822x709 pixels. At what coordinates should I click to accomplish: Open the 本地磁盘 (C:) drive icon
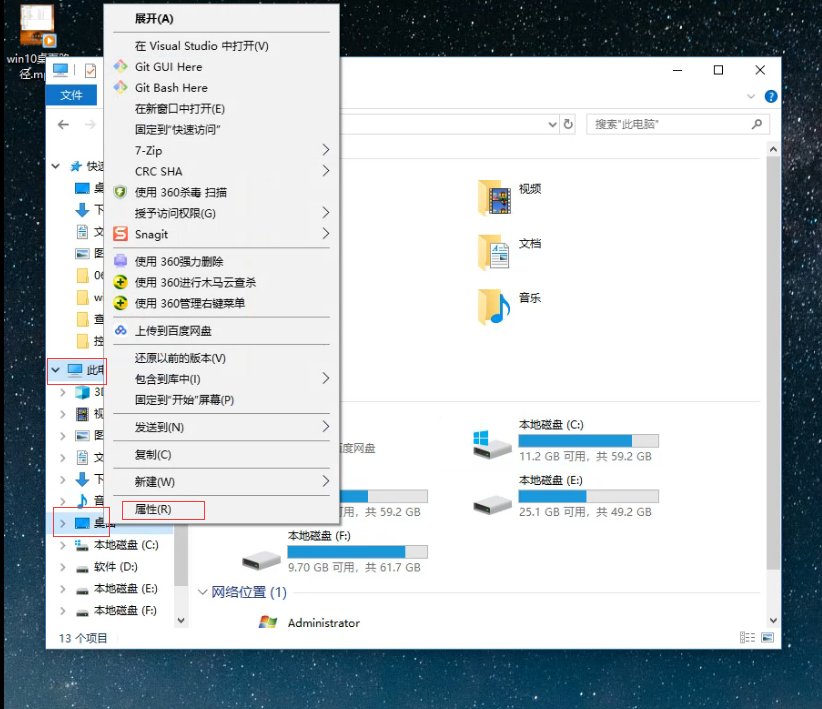tap(493, 441)
